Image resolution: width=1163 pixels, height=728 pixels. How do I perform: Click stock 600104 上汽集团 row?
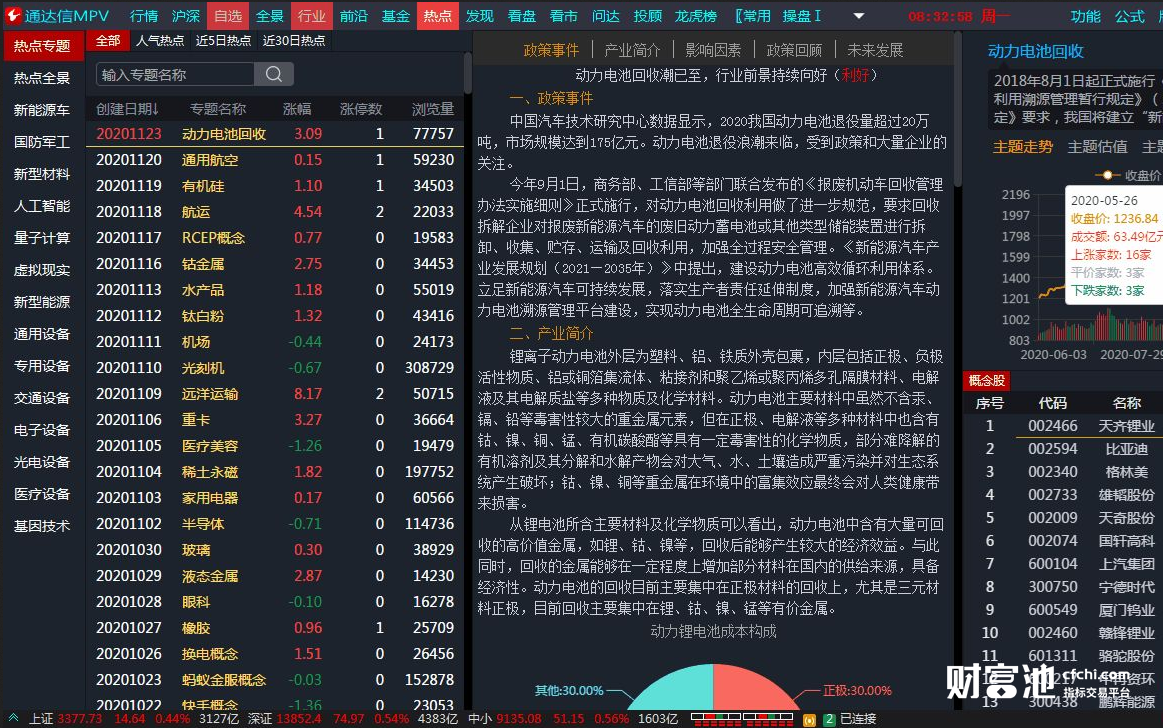tap(1064, 563)
